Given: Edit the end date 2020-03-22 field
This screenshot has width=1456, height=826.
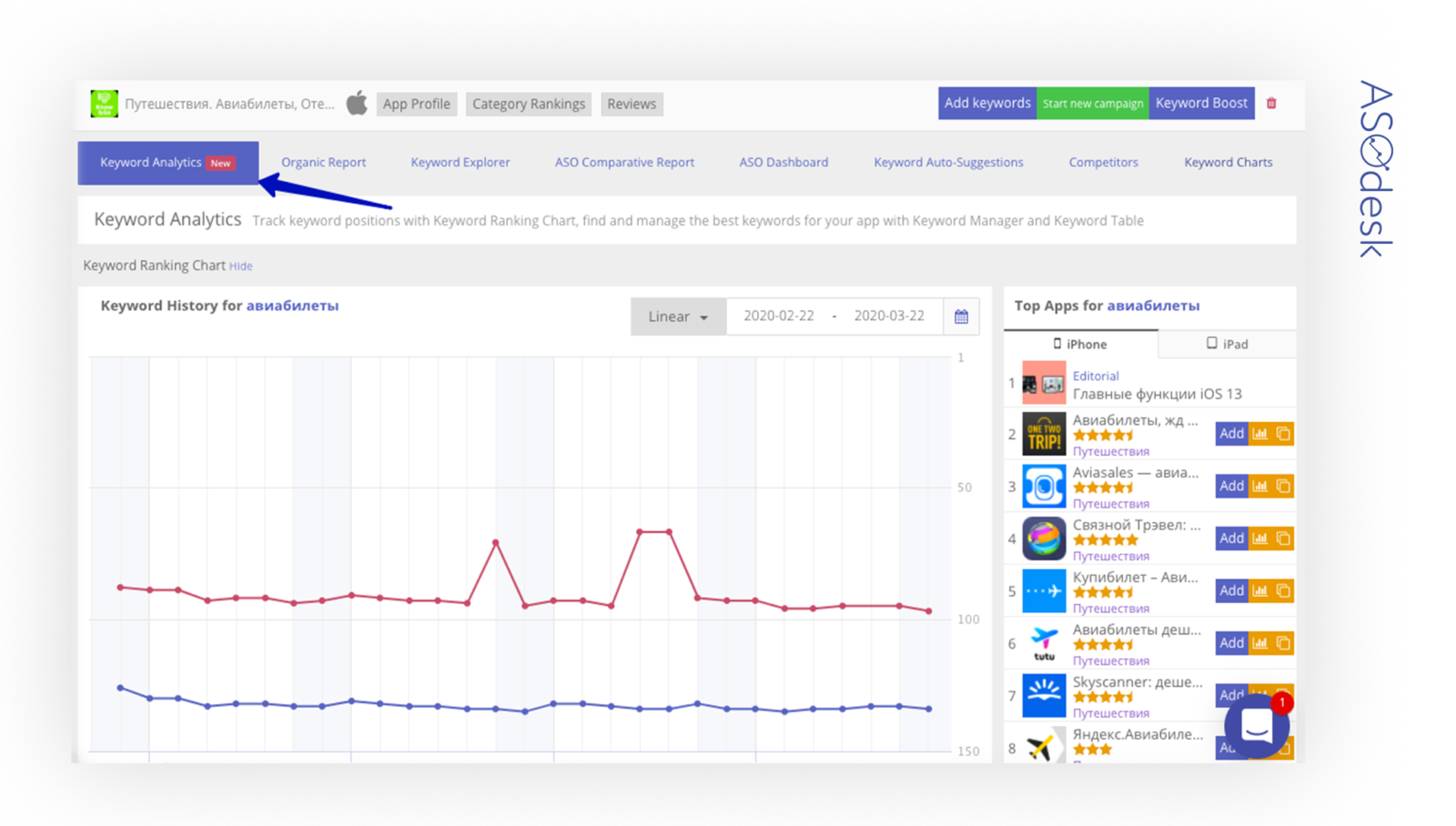Looking at the screenshot, I should (x=889, y=316).
